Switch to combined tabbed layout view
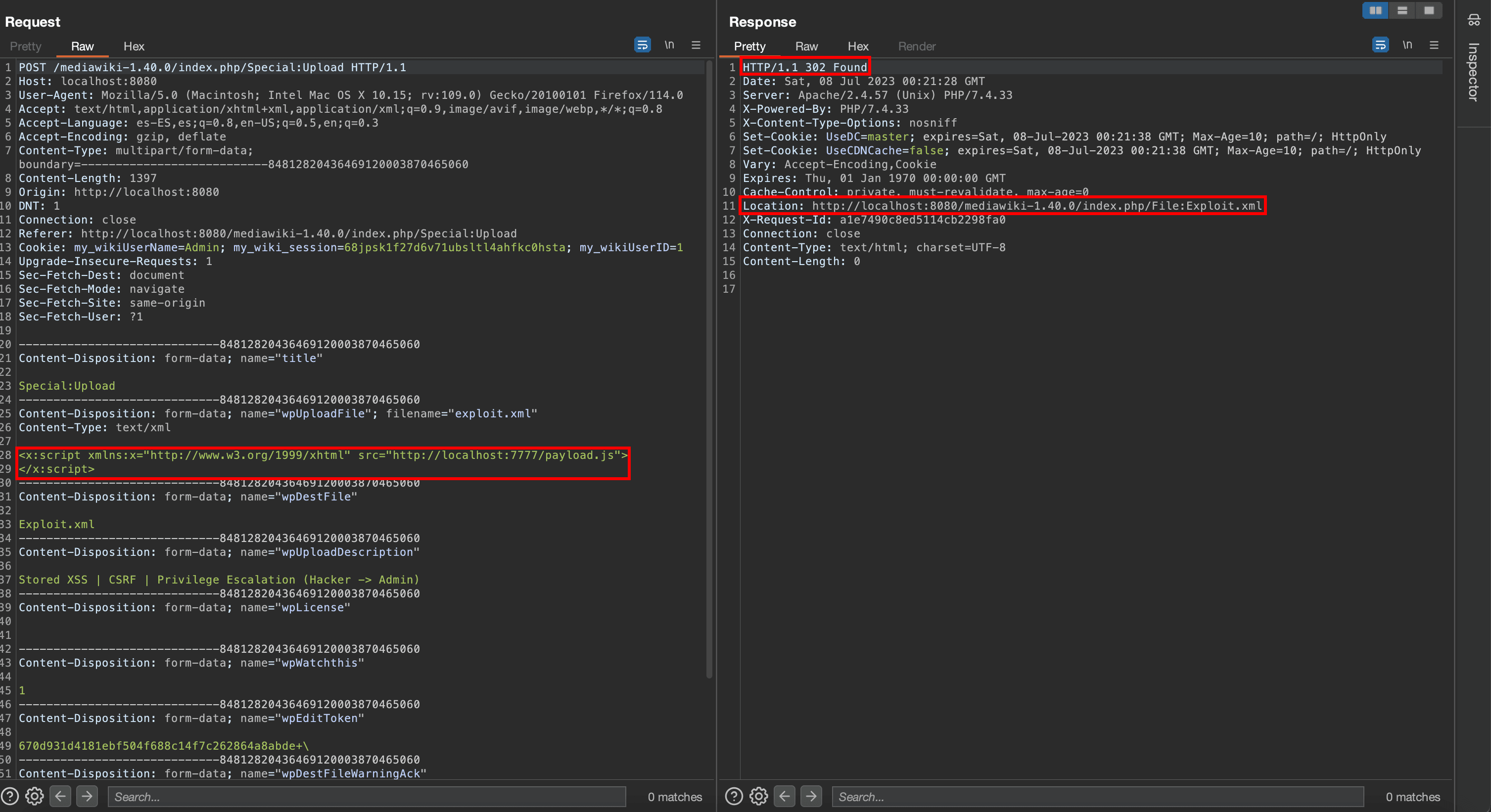Viewport: 1491px width, 812px height. click(x=1429, y=10)
